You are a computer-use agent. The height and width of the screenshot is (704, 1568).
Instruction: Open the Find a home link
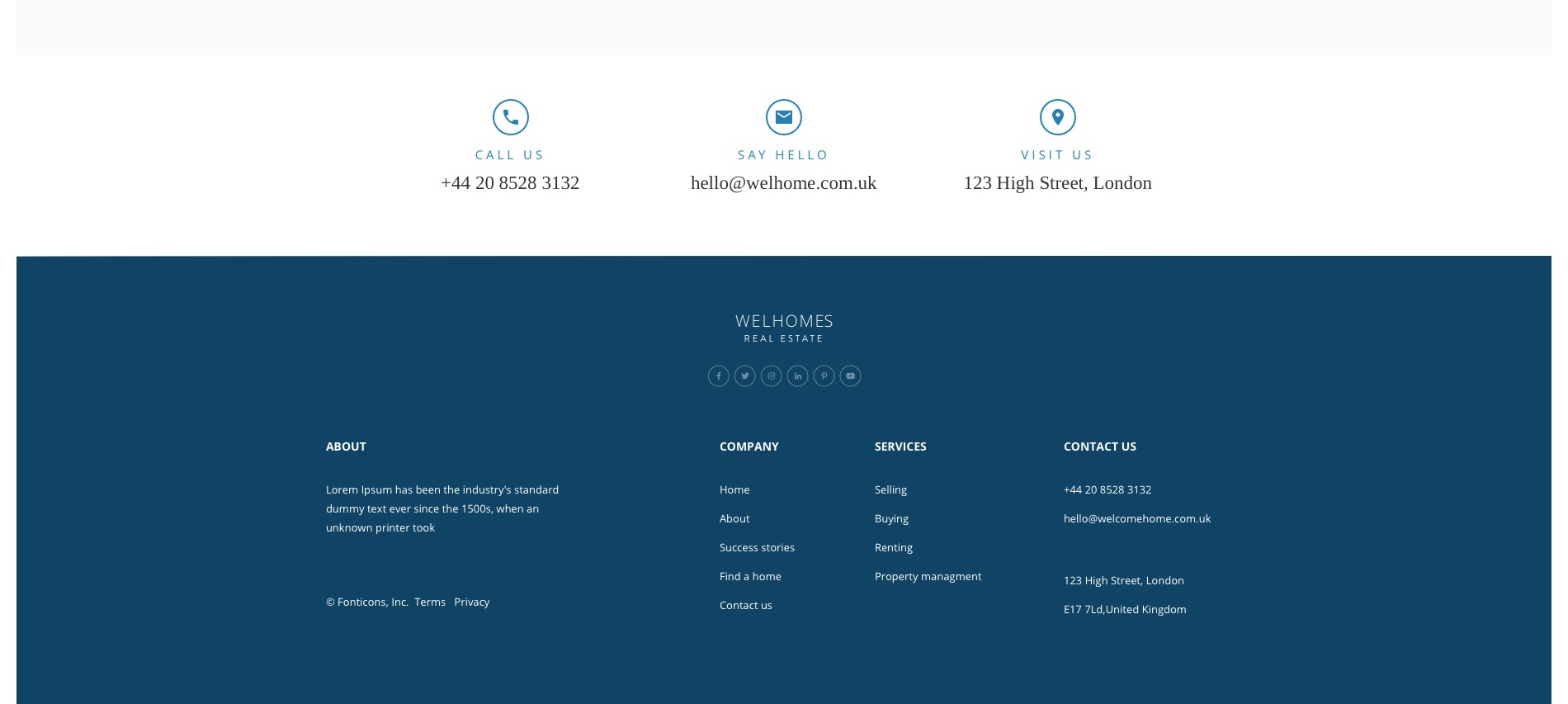coord(749,576)
